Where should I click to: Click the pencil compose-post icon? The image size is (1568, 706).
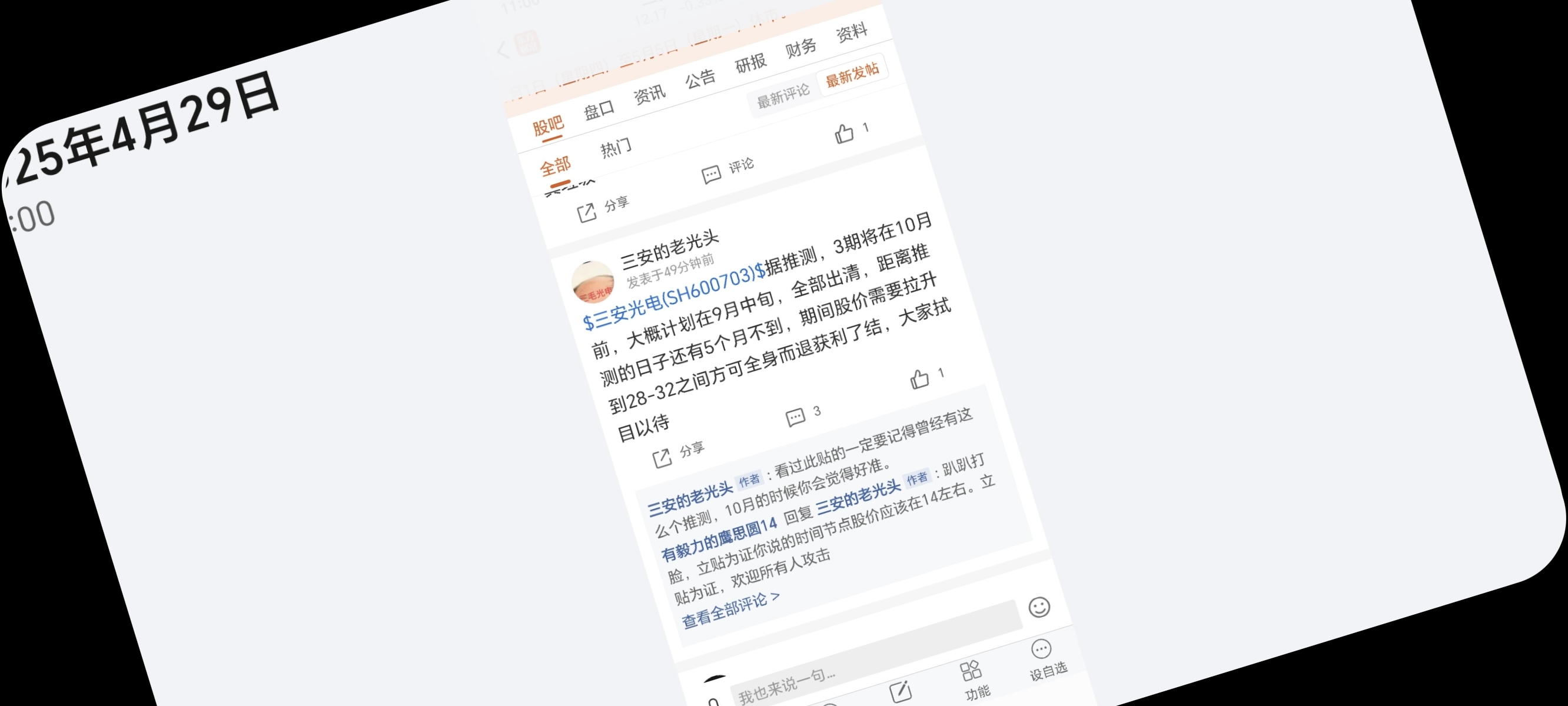[901, 691]
